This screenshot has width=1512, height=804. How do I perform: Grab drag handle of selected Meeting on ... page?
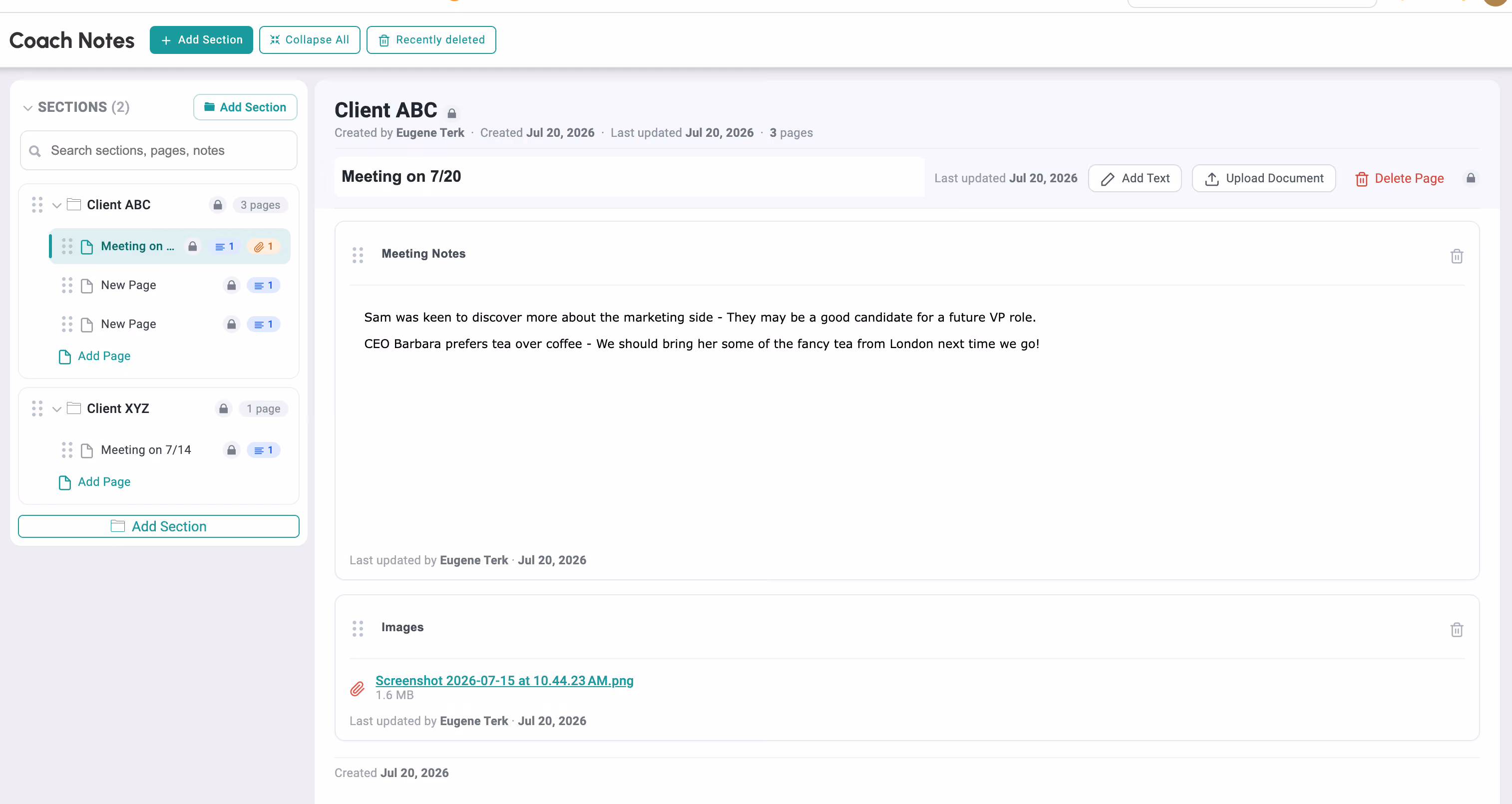[x=67, y=247]
